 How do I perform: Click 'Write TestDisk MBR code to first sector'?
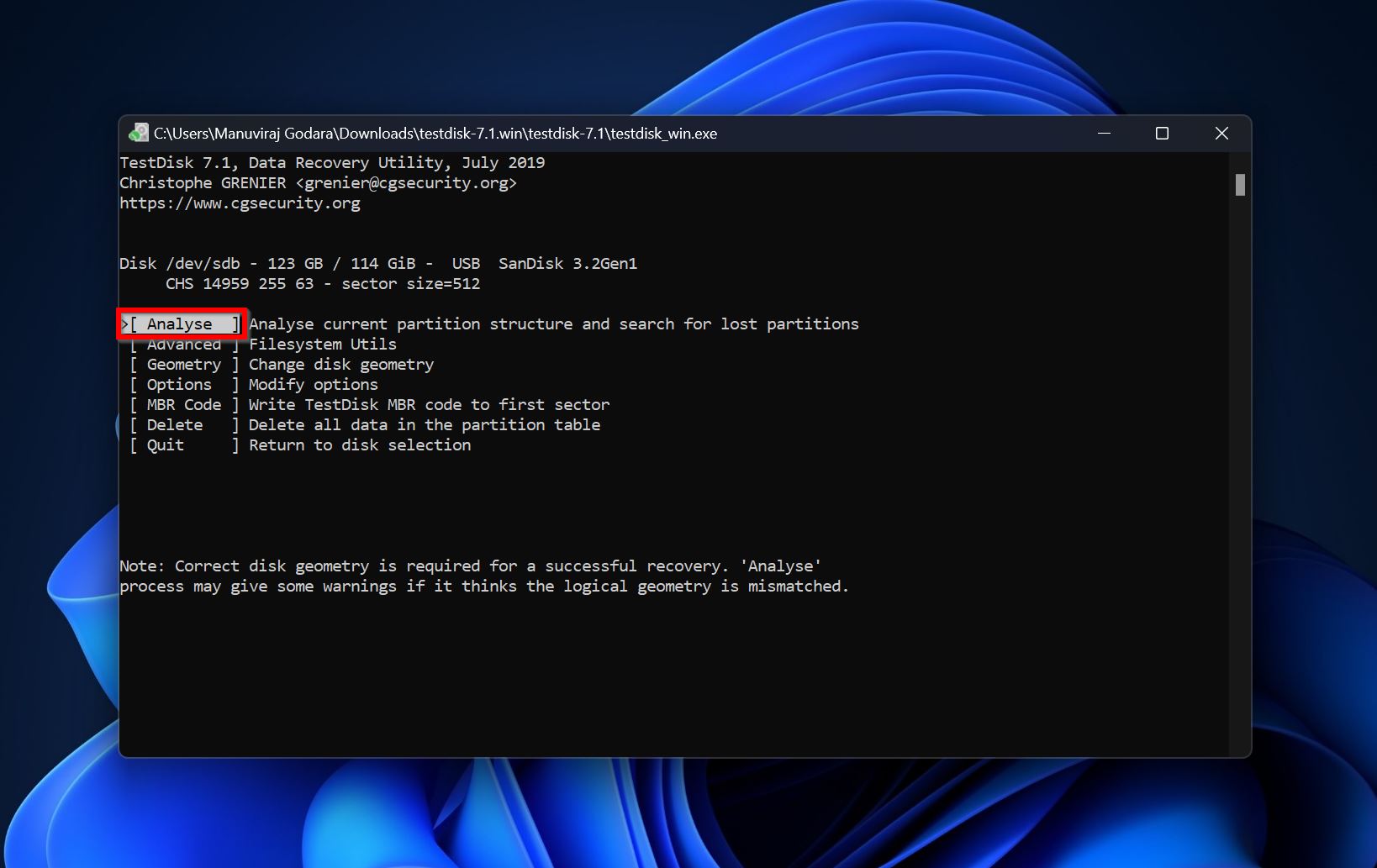point(430,405)
